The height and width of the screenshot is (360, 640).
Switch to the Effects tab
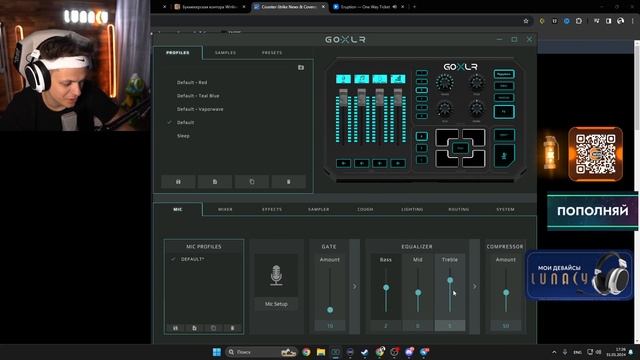click(x=272, y=209)
